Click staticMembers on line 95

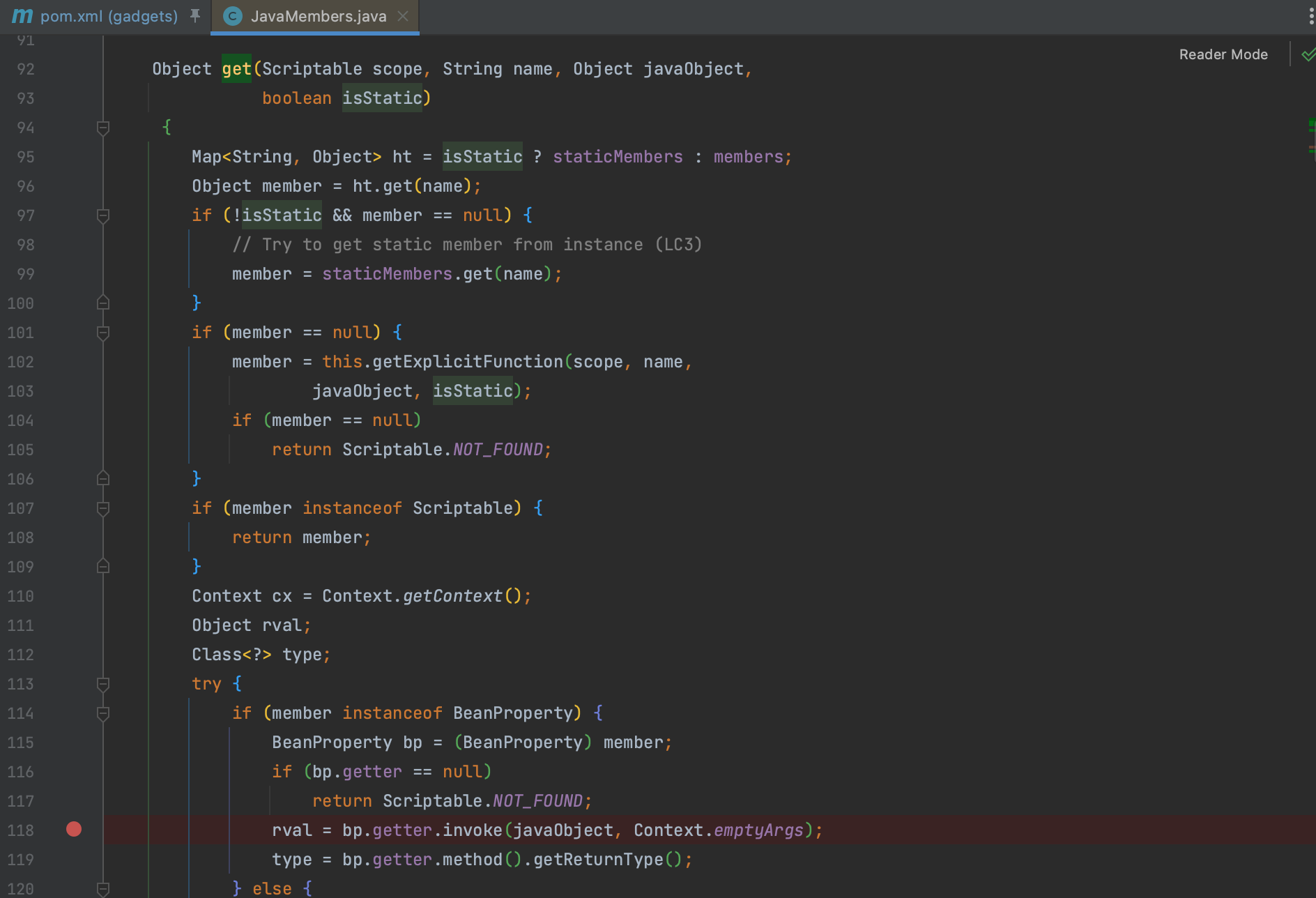tap(618, 157)
